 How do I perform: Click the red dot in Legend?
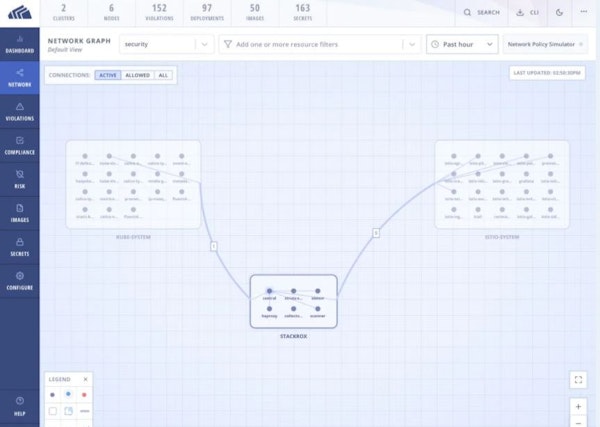[x=84, y=395]
